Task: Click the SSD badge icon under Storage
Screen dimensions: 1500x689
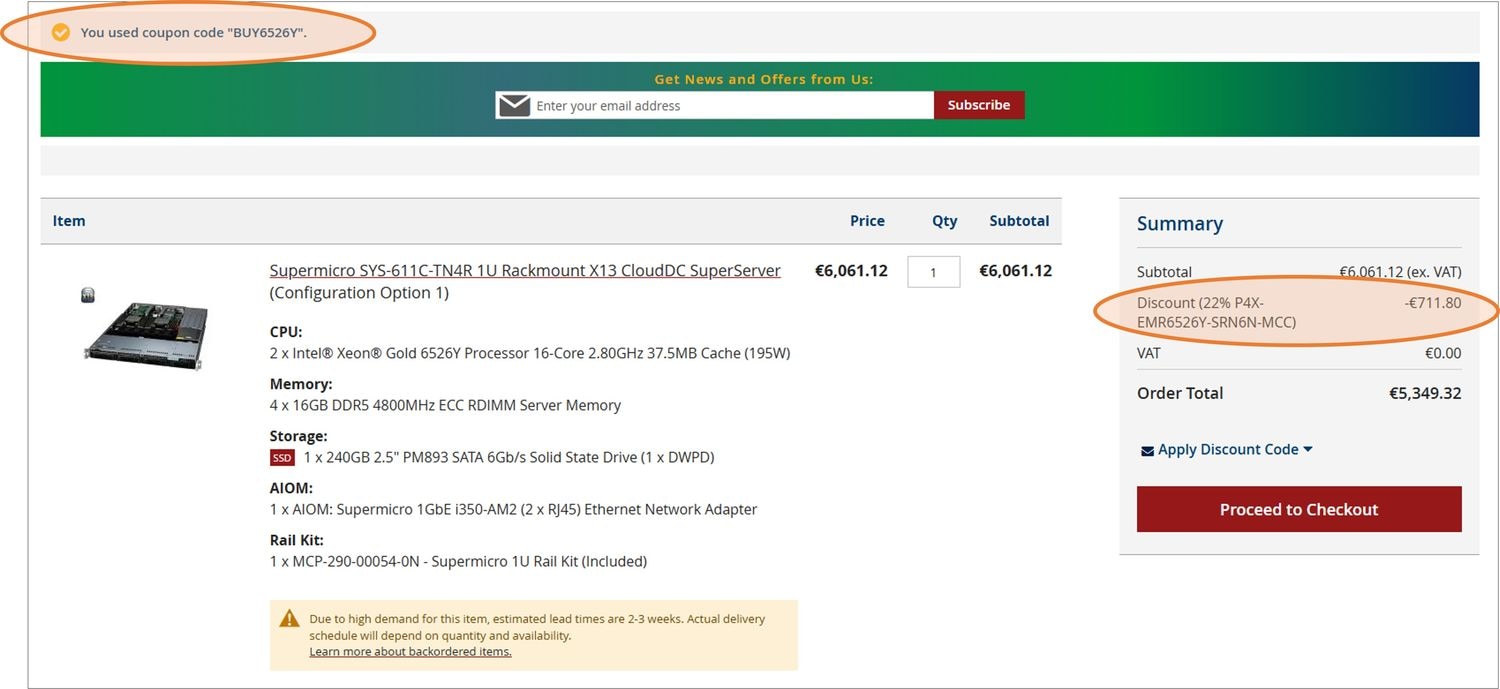Action: [x=283, y=458]
